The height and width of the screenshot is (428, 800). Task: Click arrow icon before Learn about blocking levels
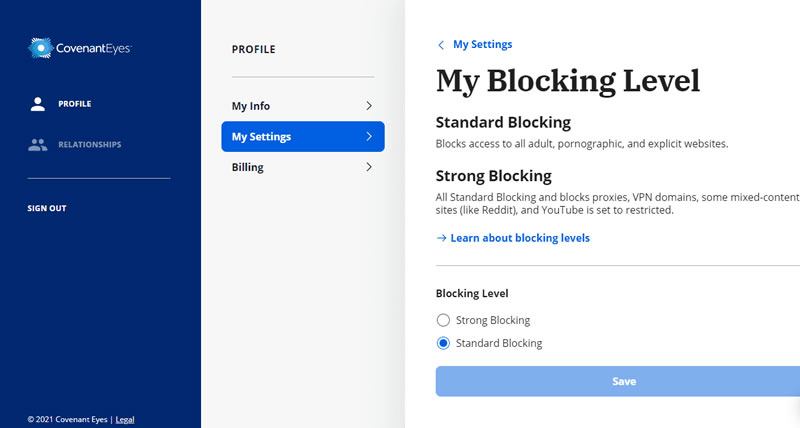(x=441, y=238)
